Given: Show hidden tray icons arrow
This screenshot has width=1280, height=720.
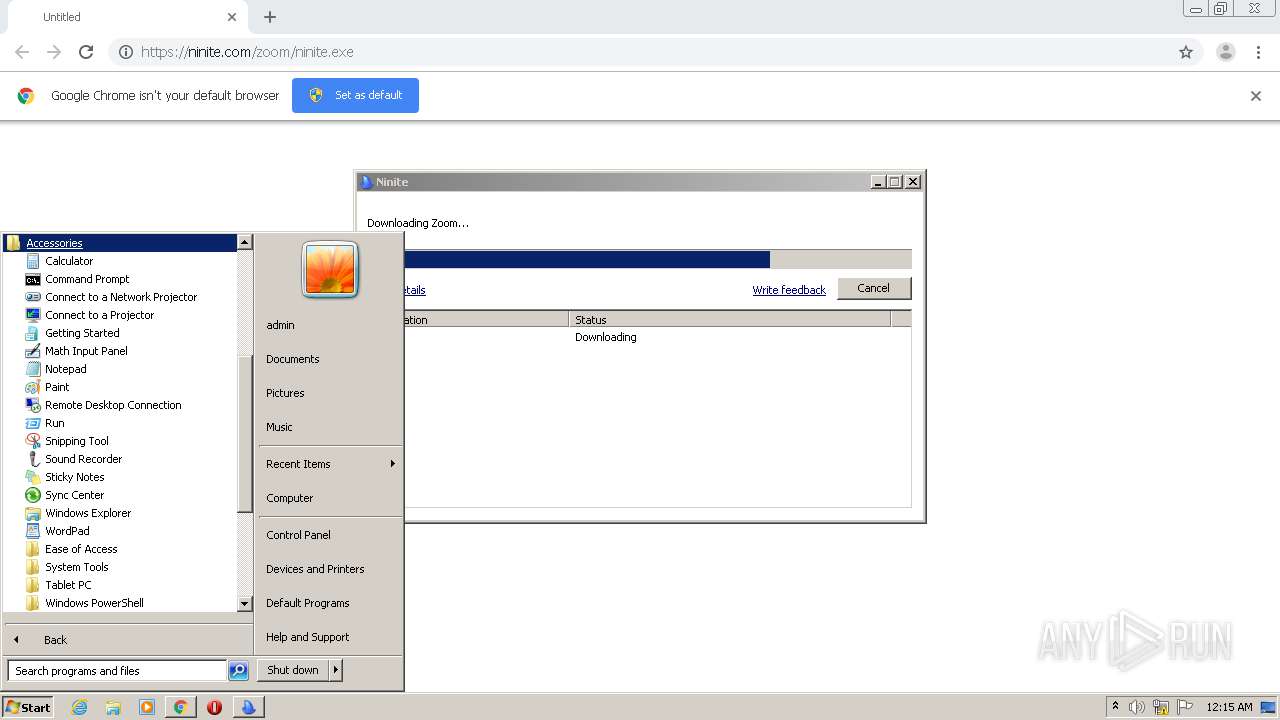Looking at the screenshot, I should (1115, 707).
